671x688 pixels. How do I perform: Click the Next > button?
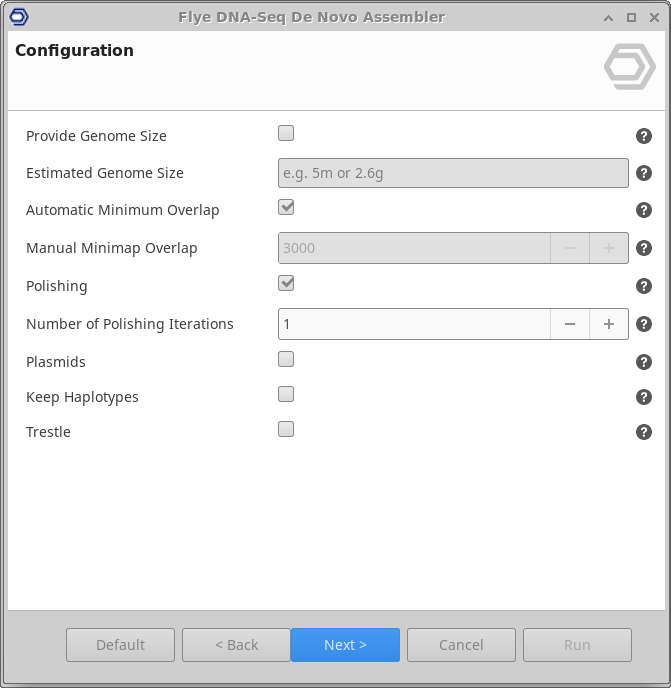345,645
